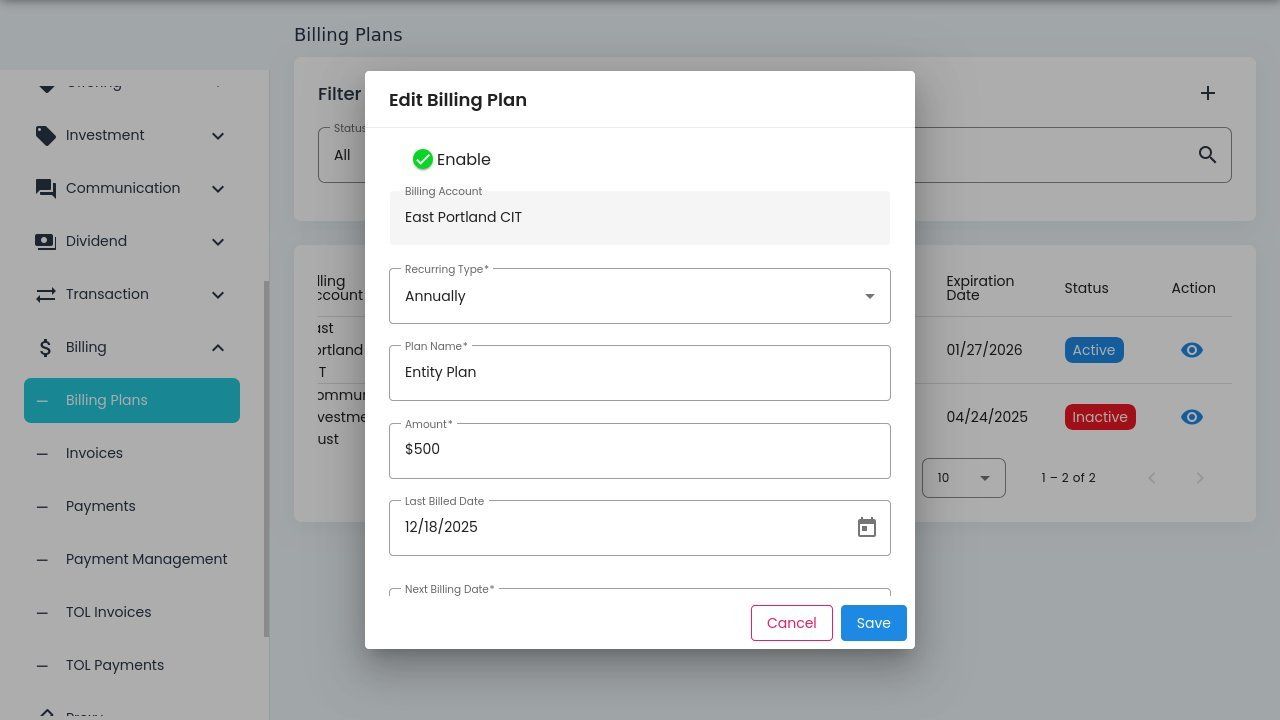
Task: Click the search magnifier icon in filter
Action: click(1208, 155)
